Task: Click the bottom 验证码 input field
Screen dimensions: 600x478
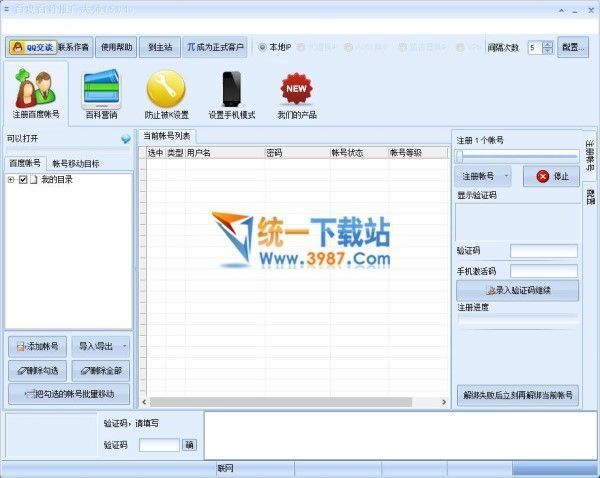Action: 159,445
